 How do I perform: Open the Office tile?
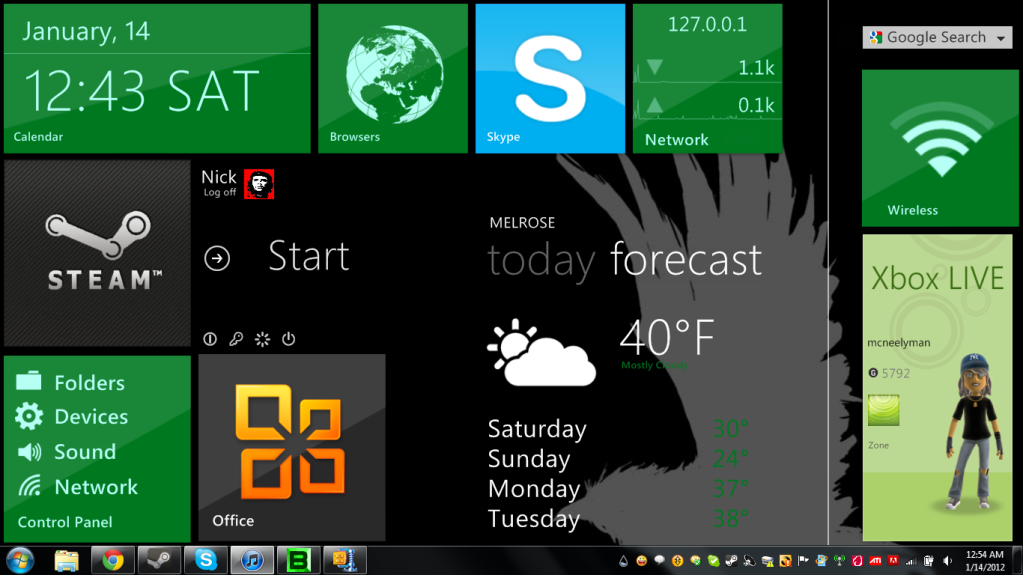(292, 448)
